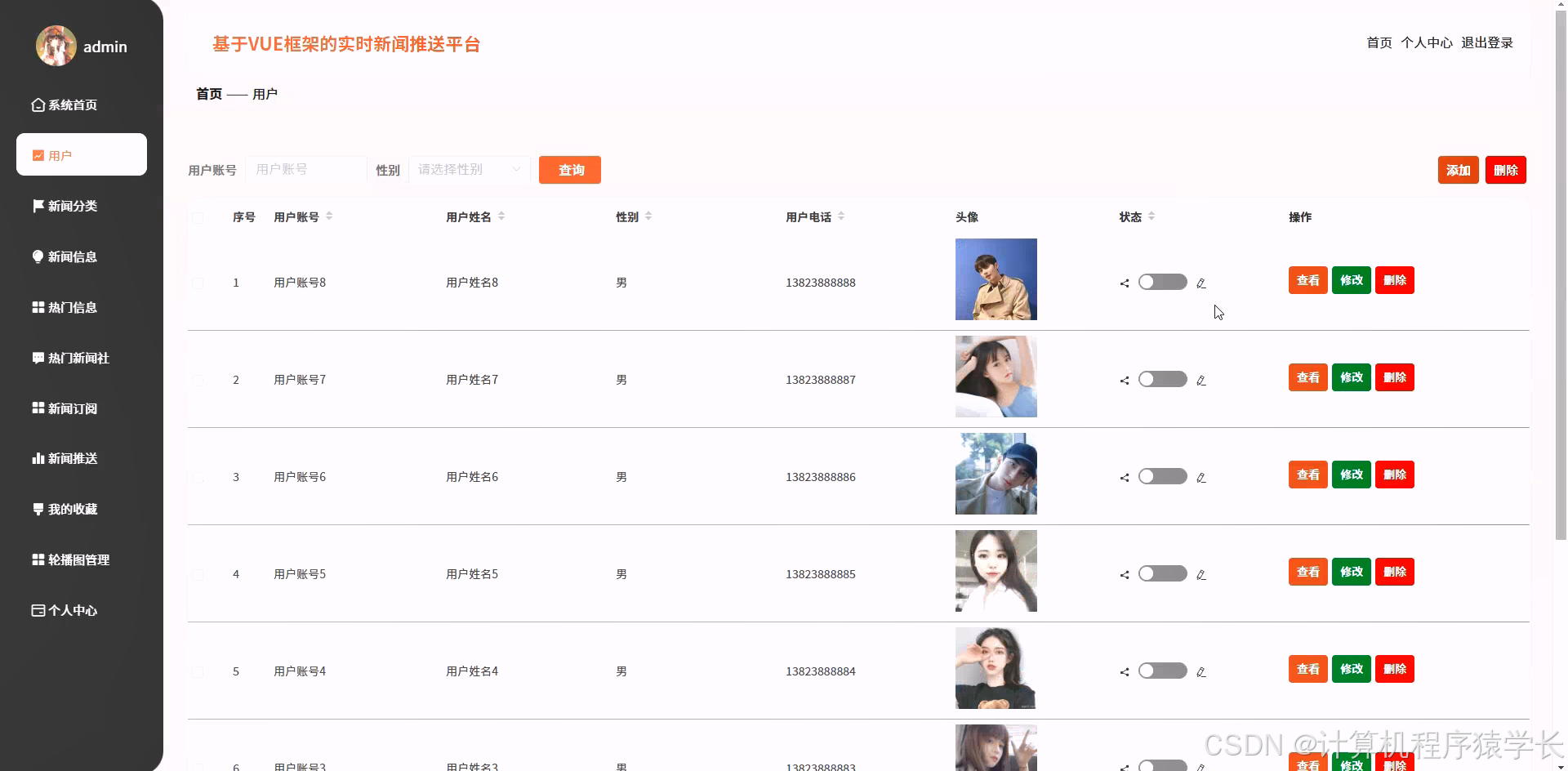Click the share icon next to row 2 status toggle

click(1123, 380)
